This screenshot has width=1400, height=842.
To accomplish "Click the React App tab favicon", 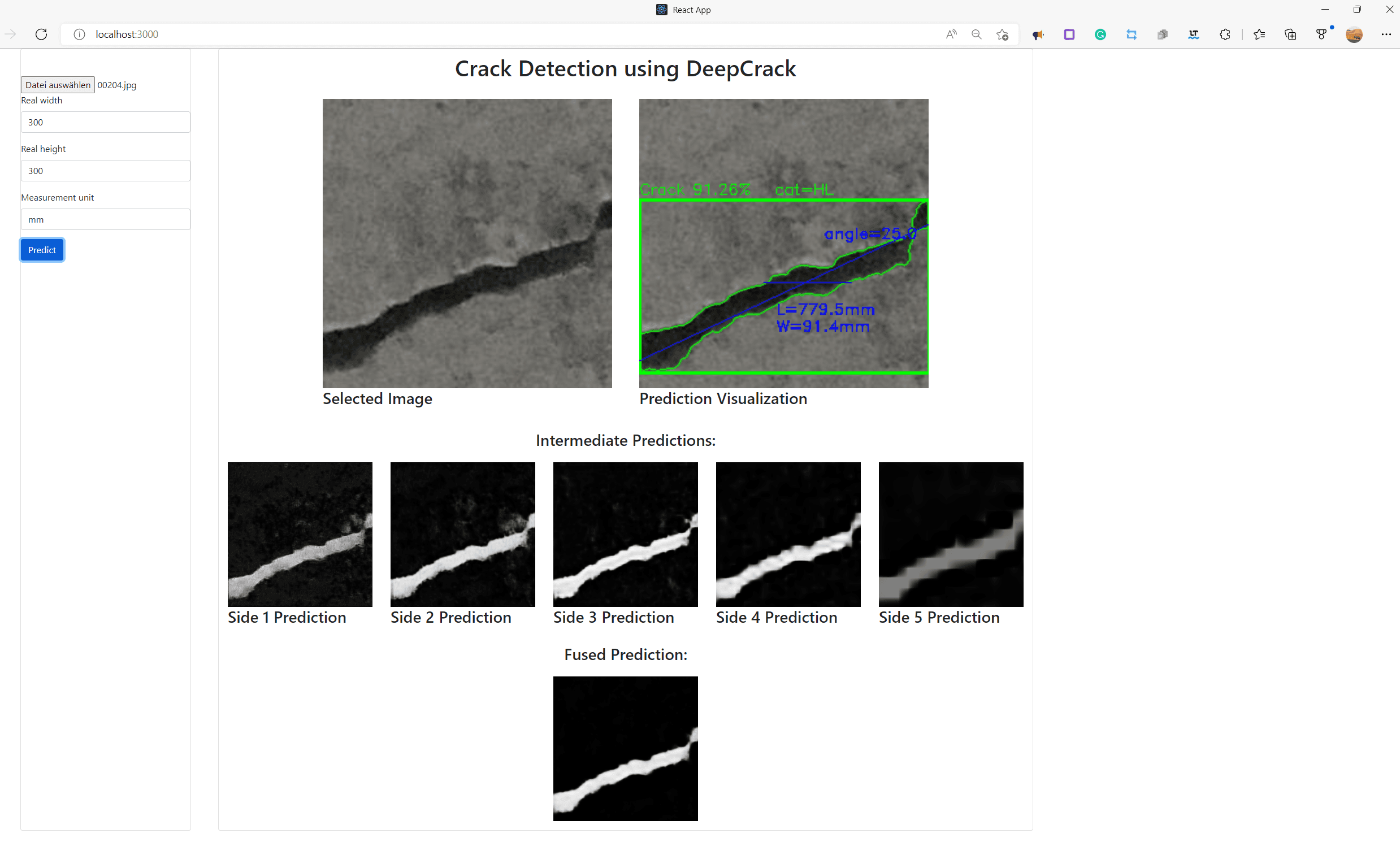I will coord(662,10).
